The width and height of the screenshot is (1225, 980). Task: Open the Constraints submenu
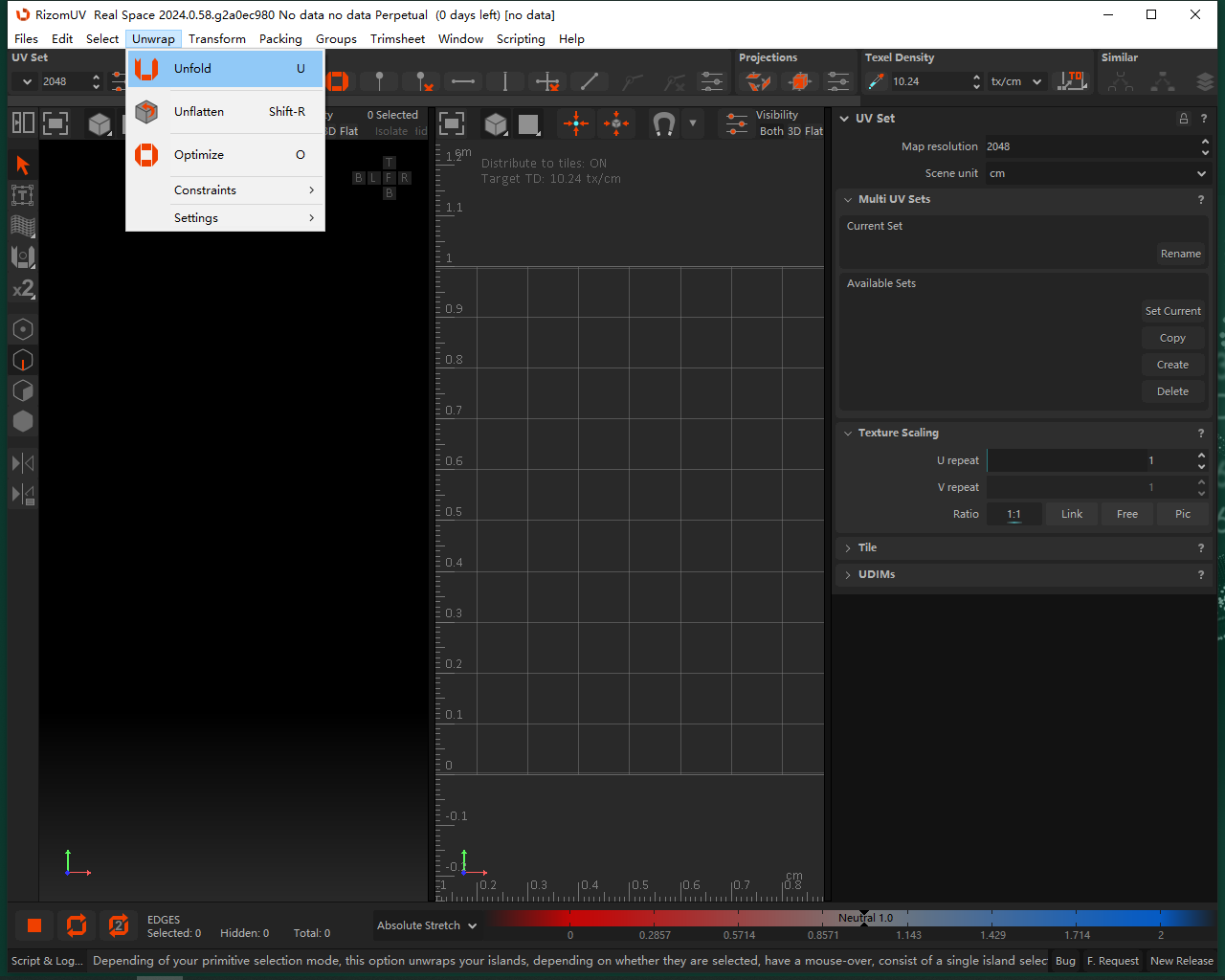226,190
